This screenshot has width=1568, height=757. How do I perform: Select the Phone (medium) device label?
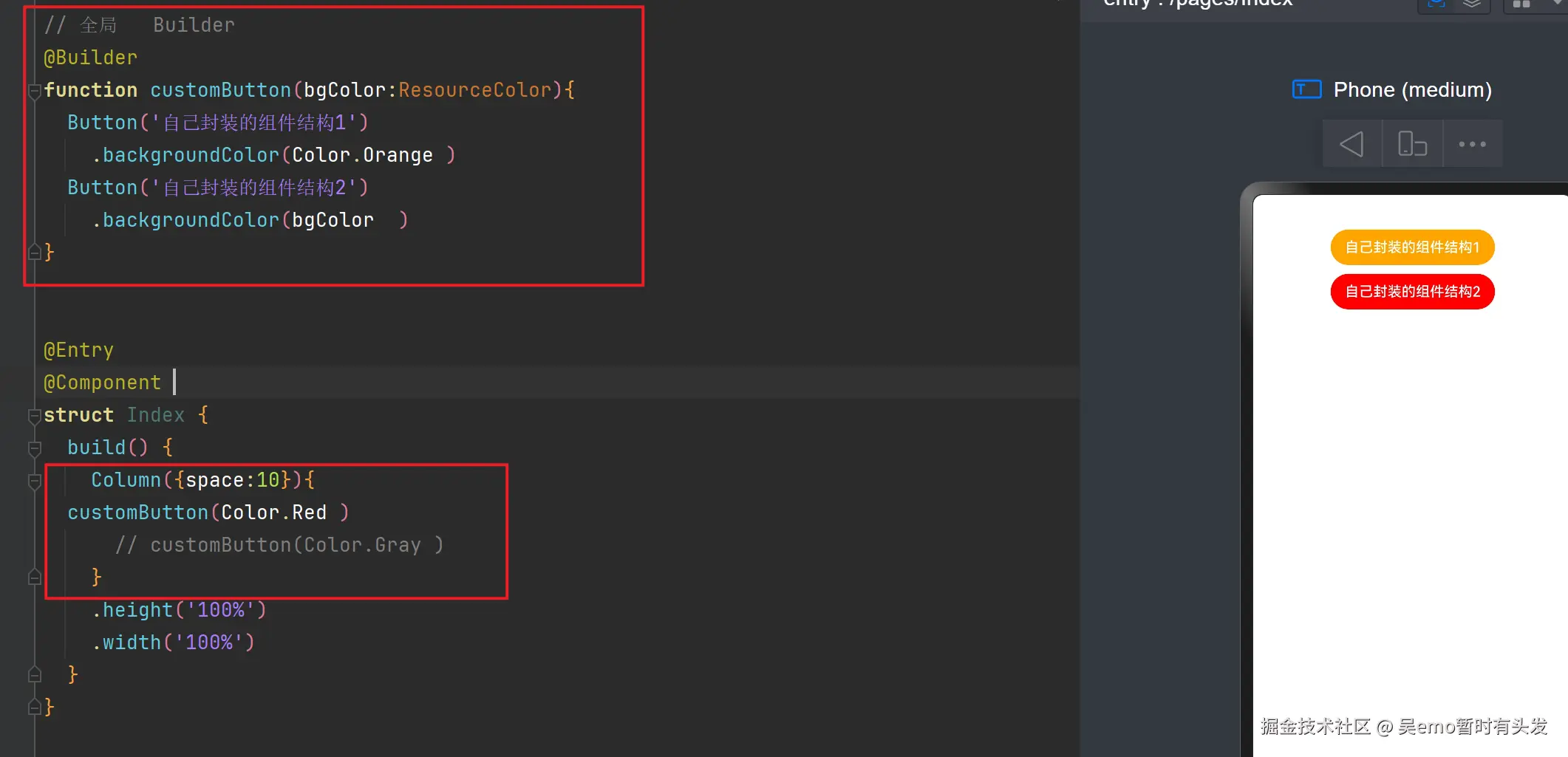coord(1412,89)
